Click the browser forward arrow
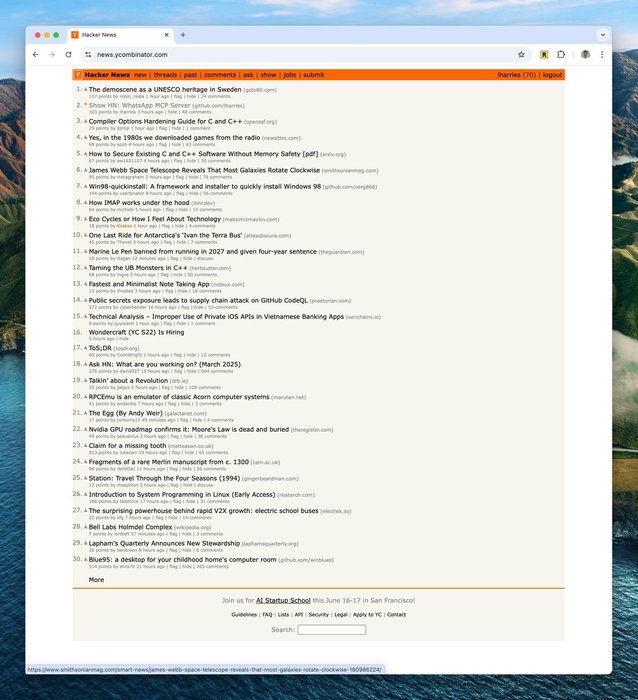 (x=52, y=54)
